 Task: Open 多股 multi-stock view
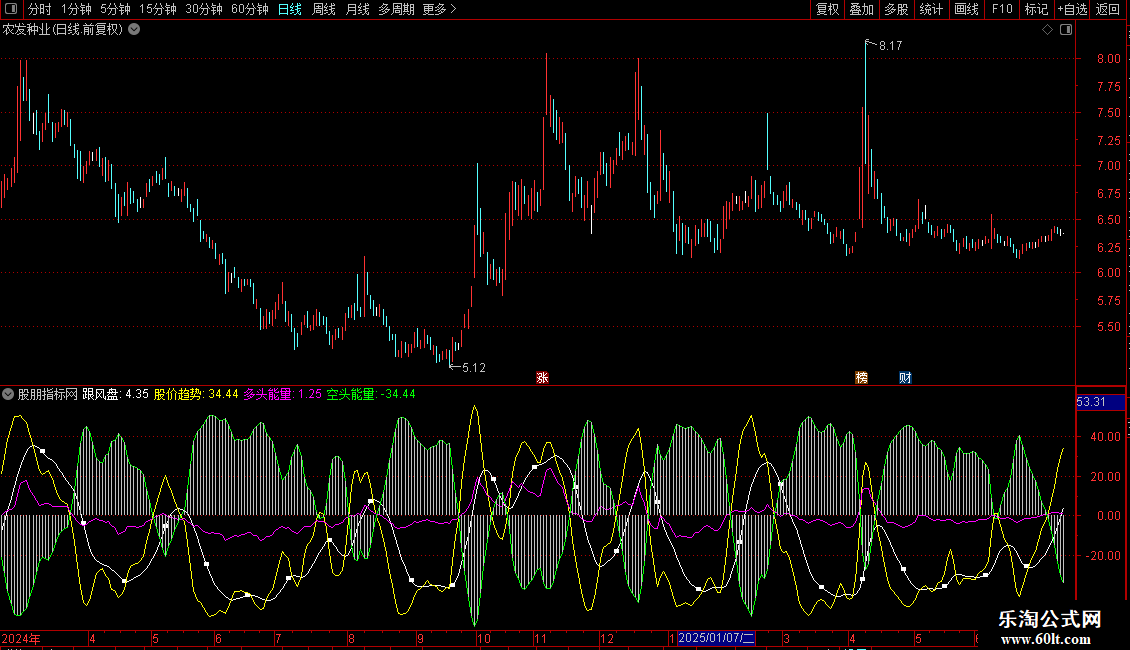[897, 9]
